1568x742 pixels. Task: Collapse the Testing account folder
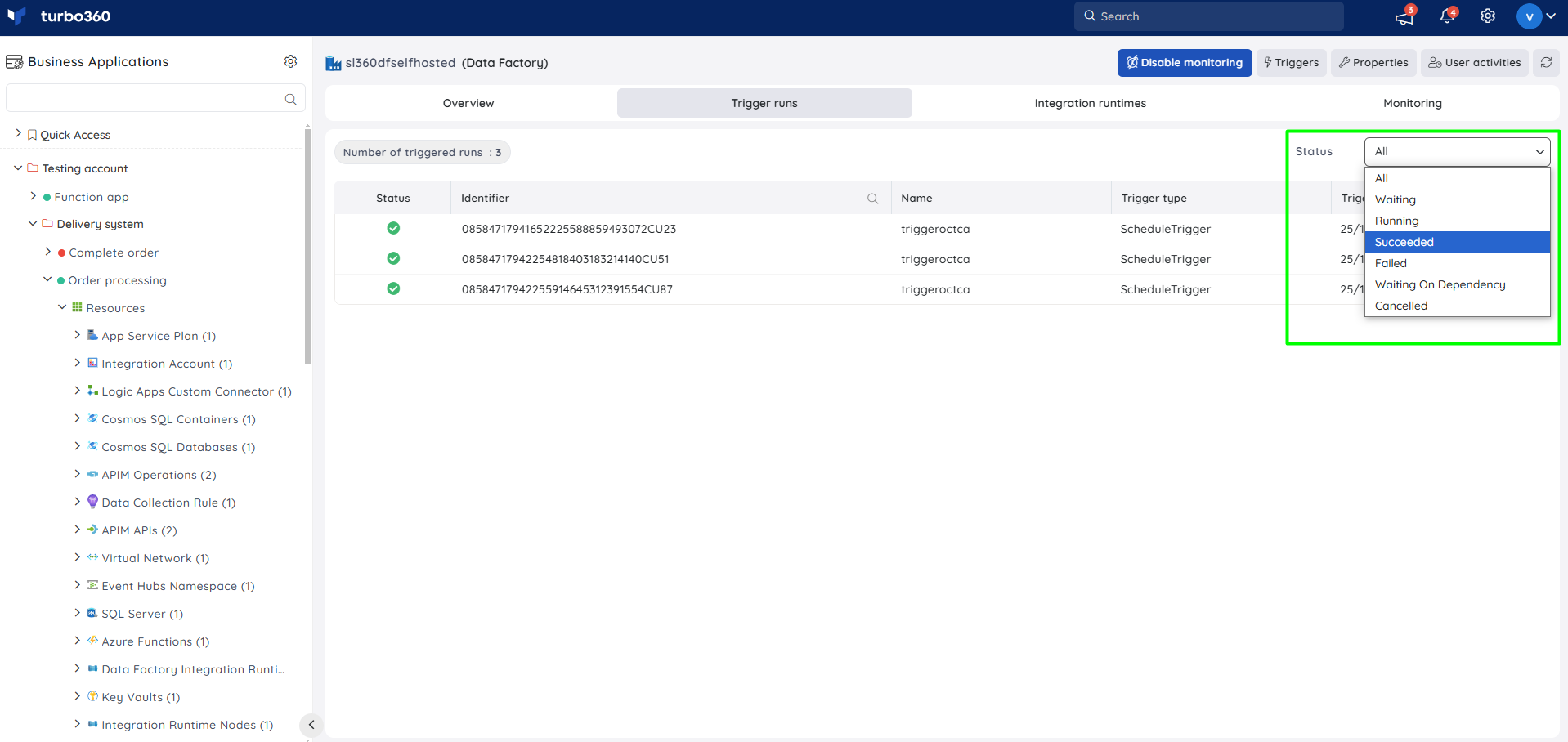pos(18,168)
